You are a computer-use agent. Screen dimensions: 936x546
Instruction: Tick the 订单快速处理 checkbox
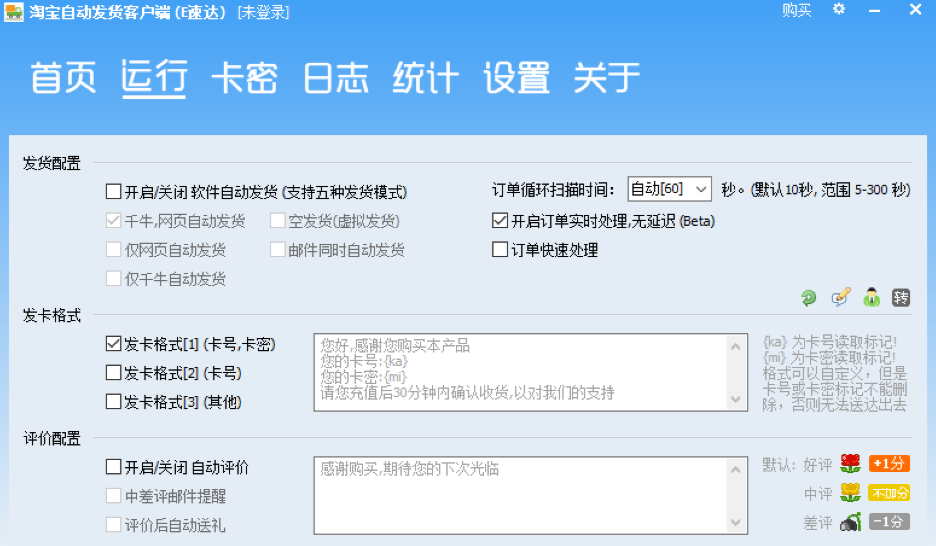[x=500, y=250]
